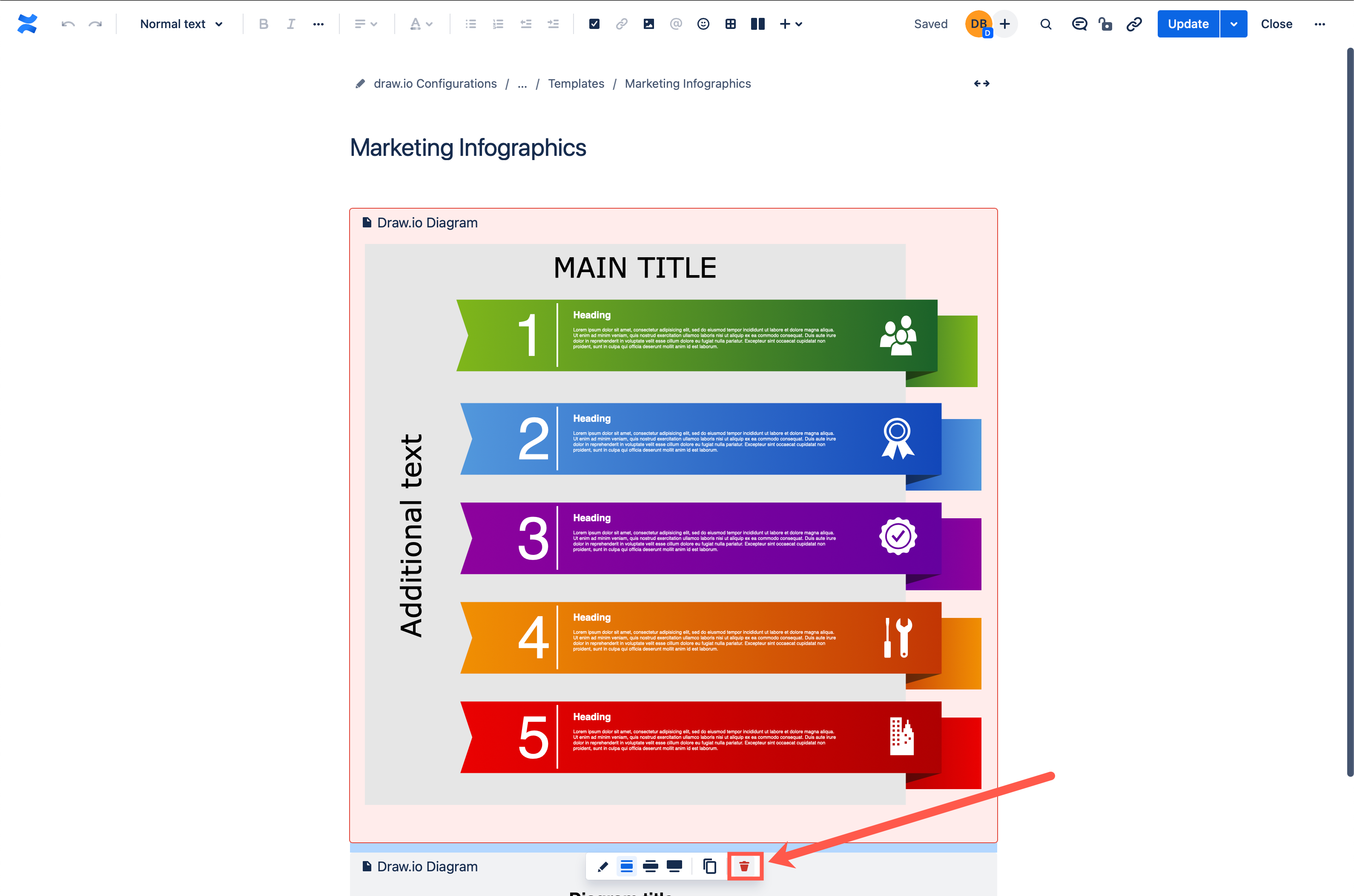
Task: Open the Templates breadcrumb page
Action: click(576, 83)
